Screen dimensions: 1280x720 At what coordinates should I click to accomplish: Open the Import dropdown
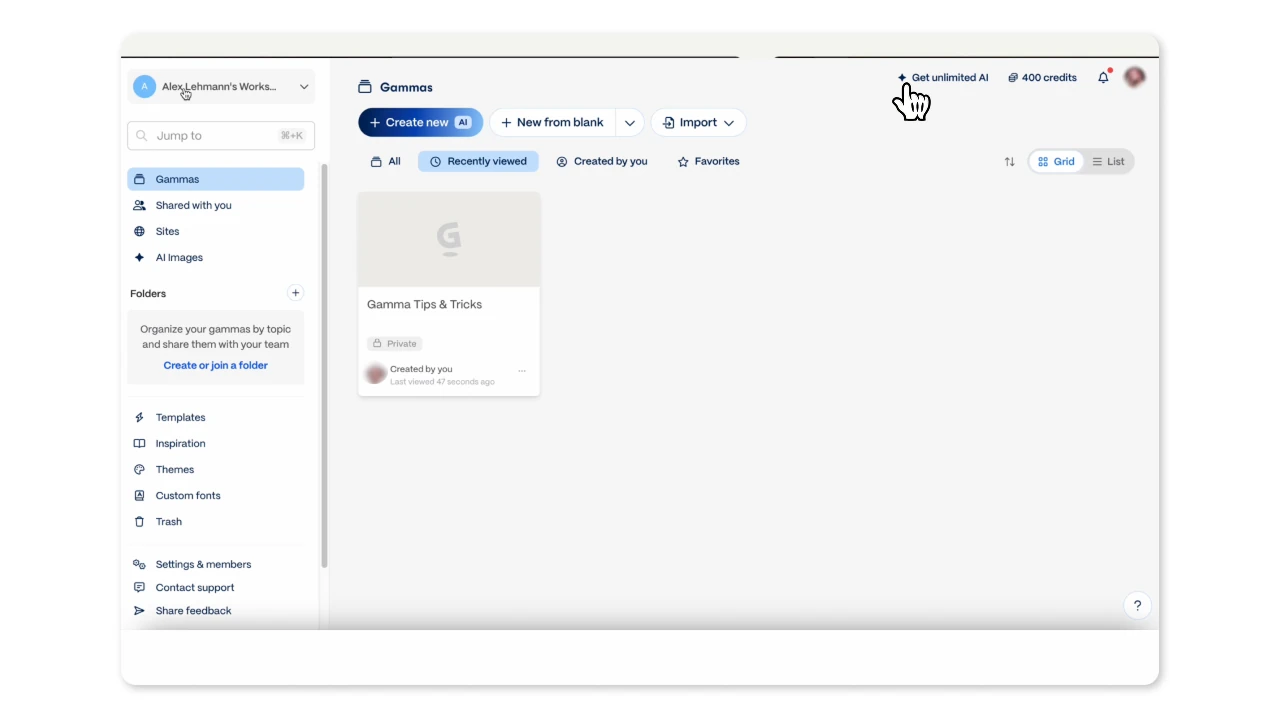point(698,123)
